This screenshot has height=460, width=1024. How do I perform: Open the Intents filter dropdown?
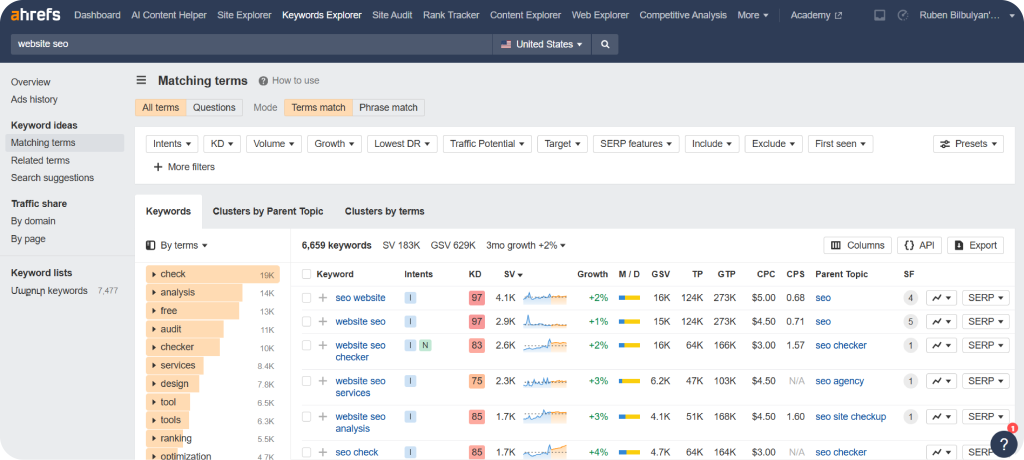point(172,144)
